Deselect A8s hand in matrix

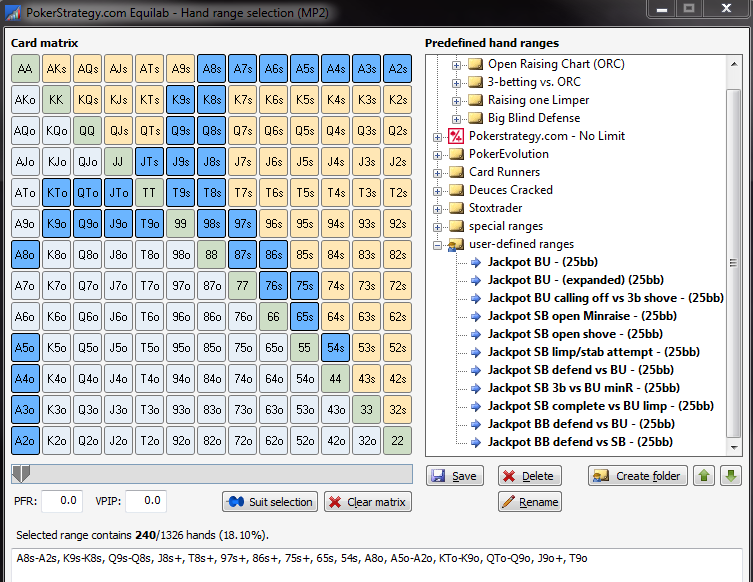pyautogui.click(x=211, y=69)
